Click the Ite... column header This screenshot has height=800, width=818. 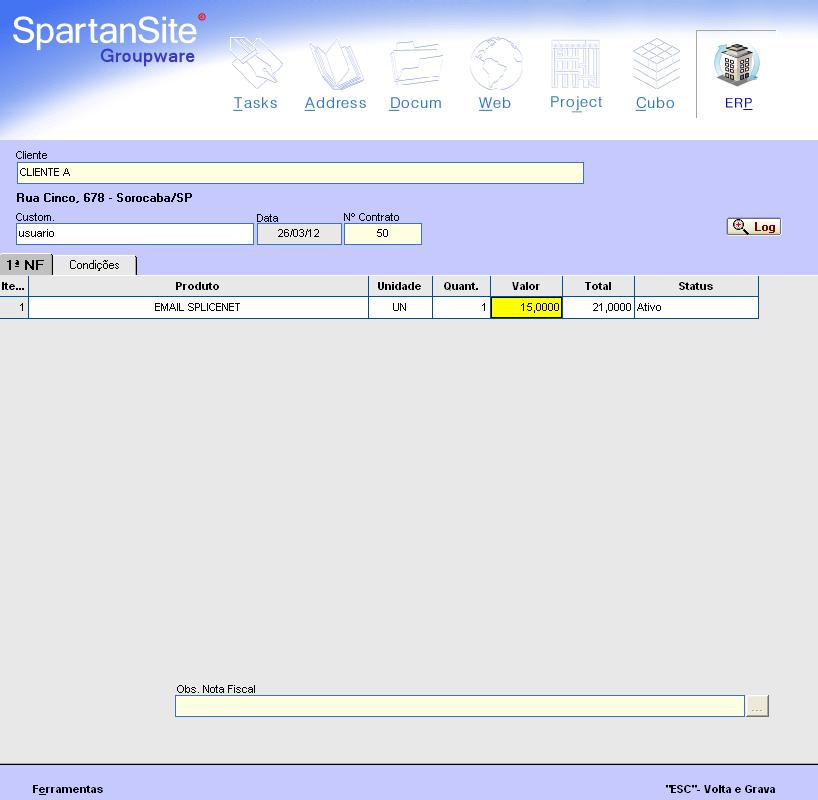coord(14,286)
